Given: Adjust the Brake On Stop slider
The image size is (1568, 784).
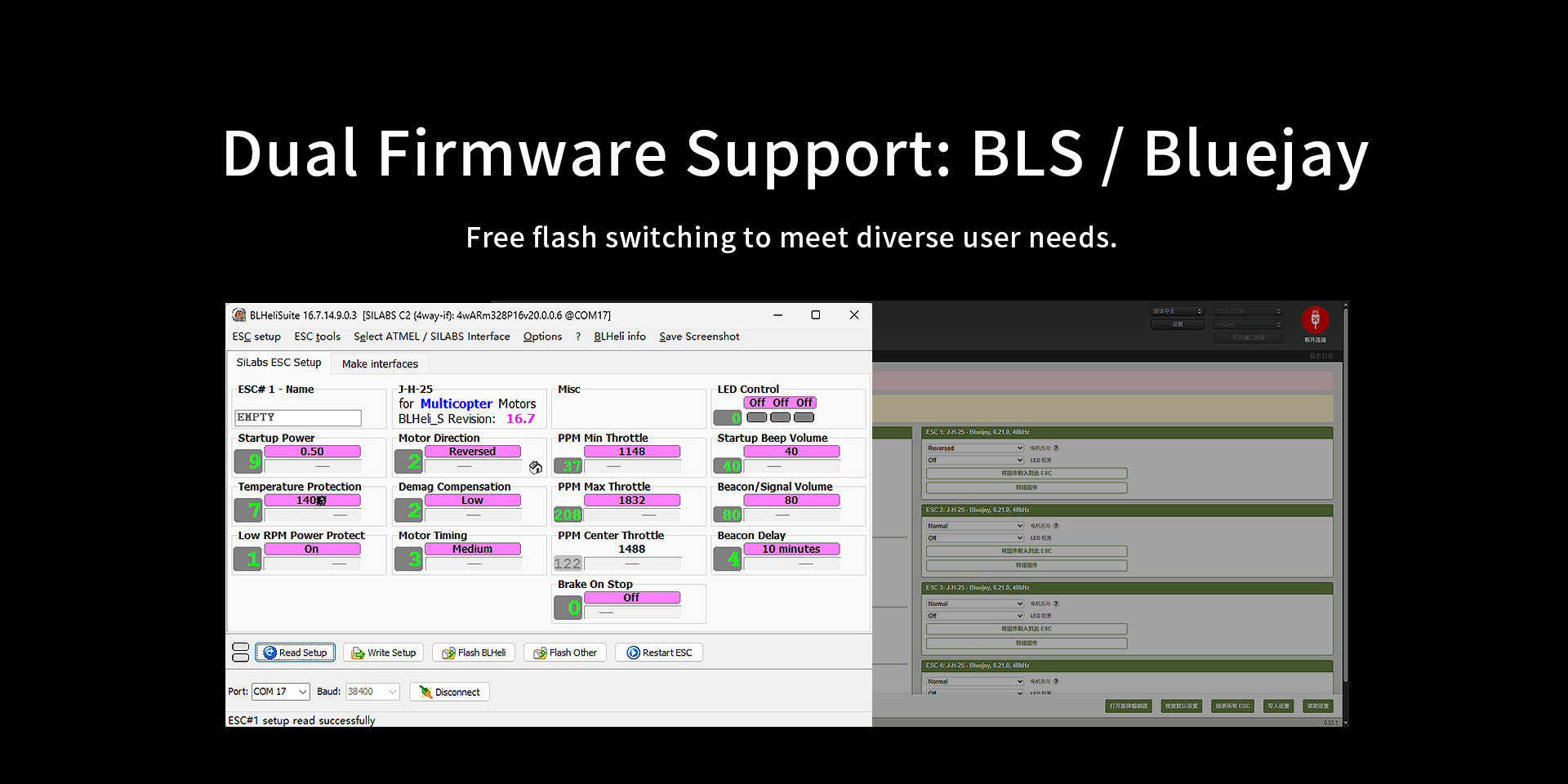Looking at the screenshot, I should click(632, 612).
